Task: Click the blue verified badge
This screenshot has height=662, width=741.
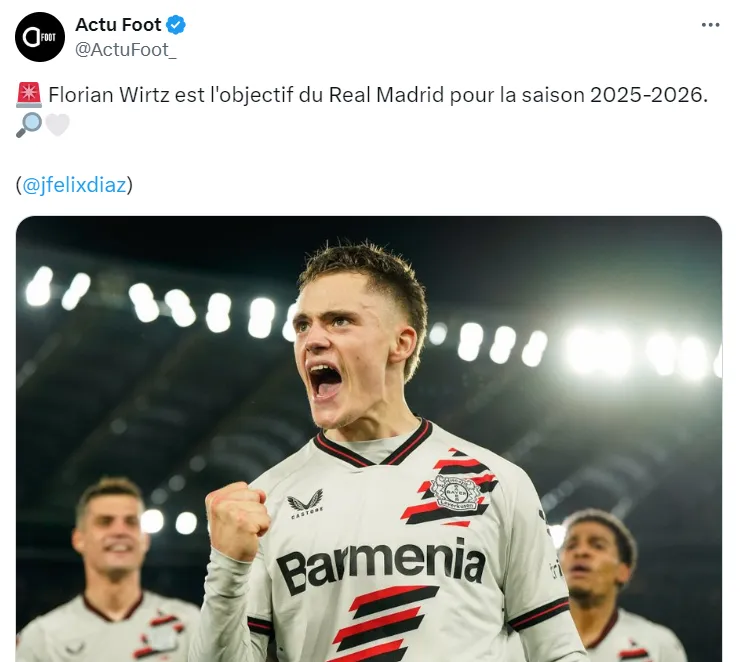Action: (x=176, y=25)
